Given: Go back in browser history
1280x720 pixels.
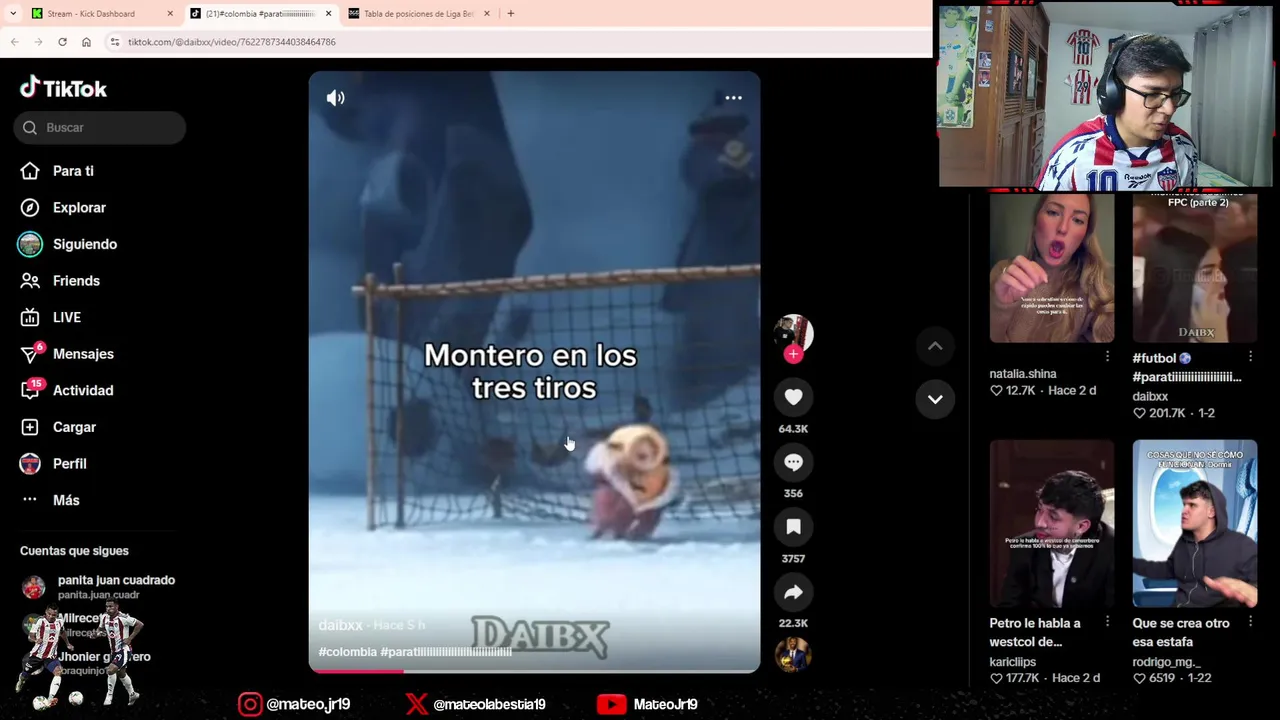Looking at the screenshot, I should point(14,42).
